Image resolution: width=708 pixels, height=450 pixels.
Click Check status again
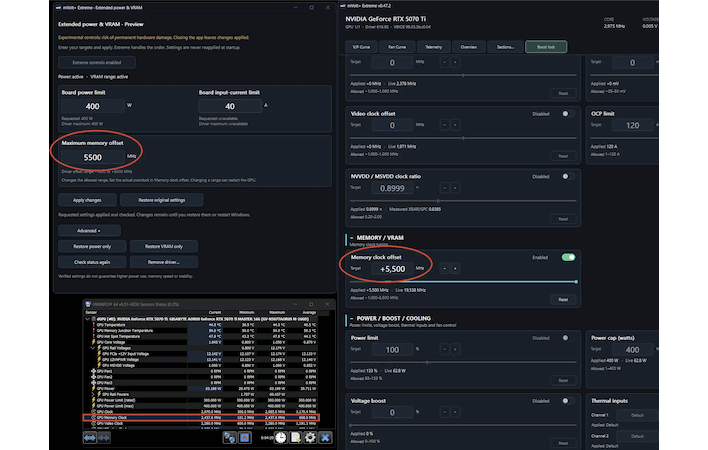point(92,262)
